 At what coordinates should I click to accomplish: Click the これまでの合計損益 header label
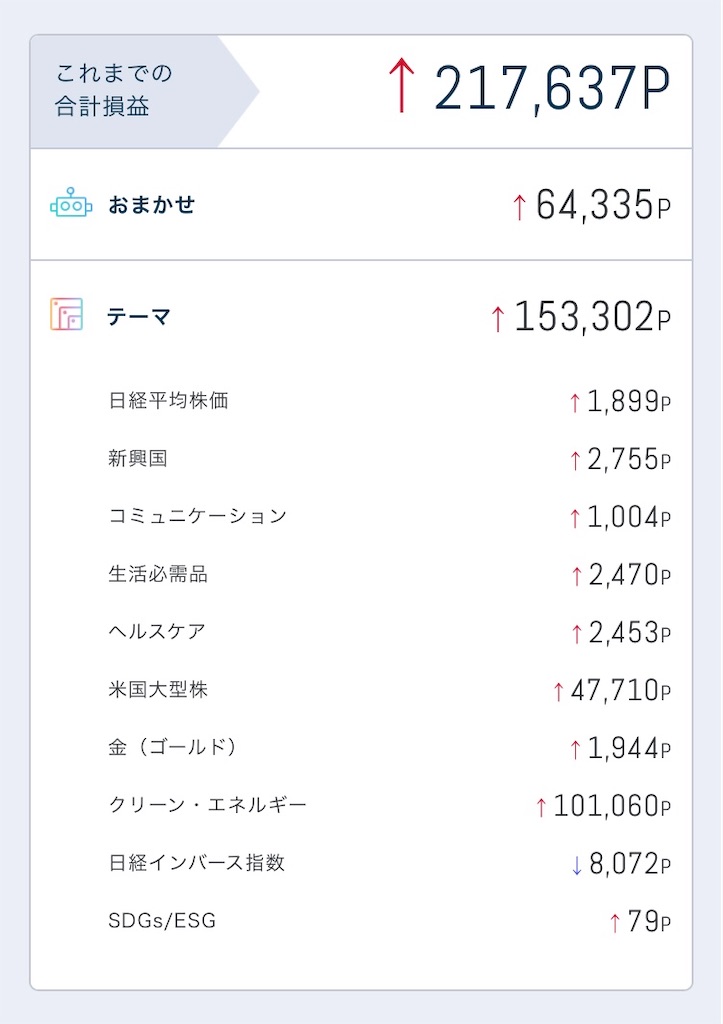point(114,89)
